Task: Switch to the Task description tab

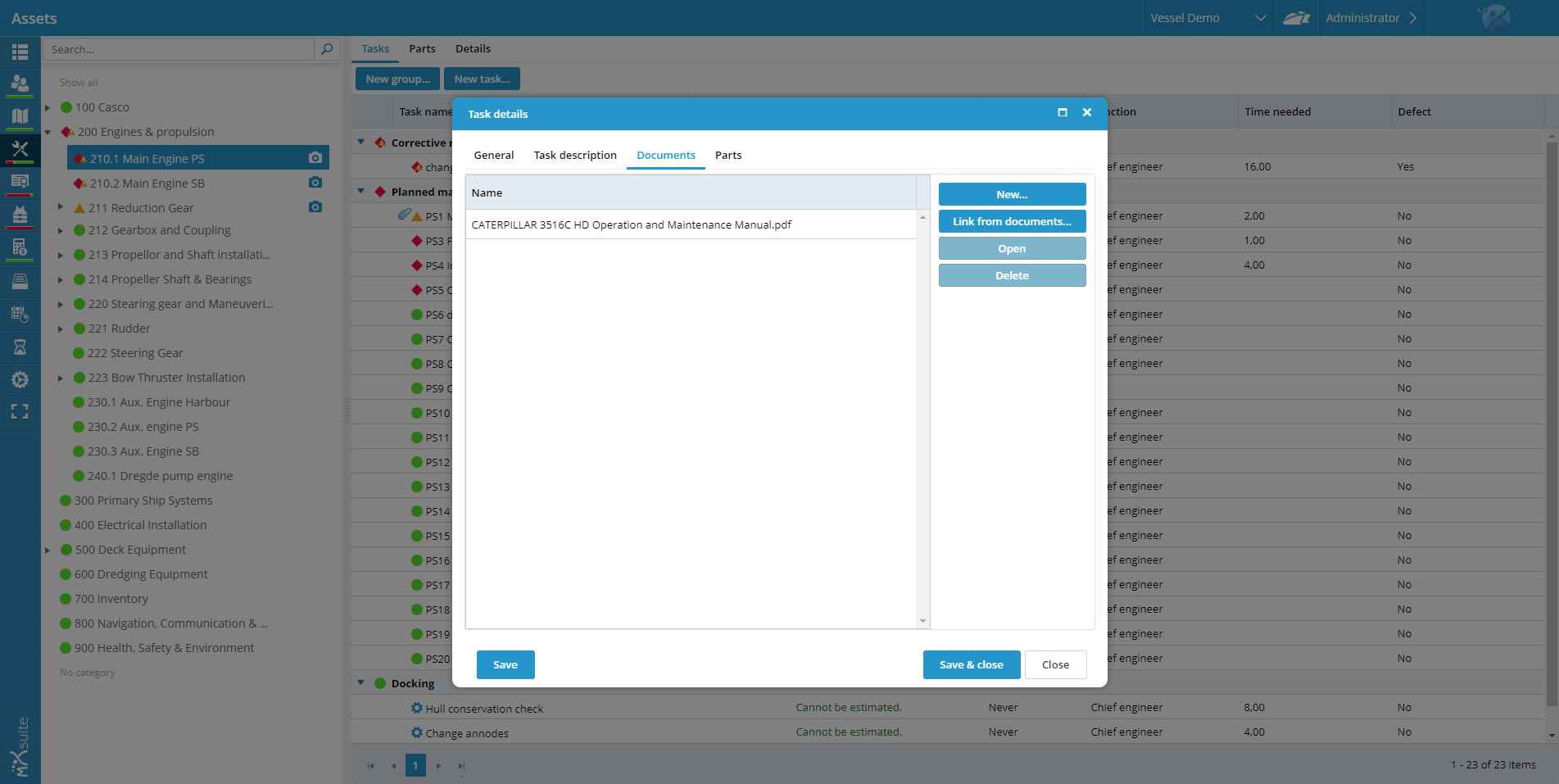Action: [x=575, y=155]
